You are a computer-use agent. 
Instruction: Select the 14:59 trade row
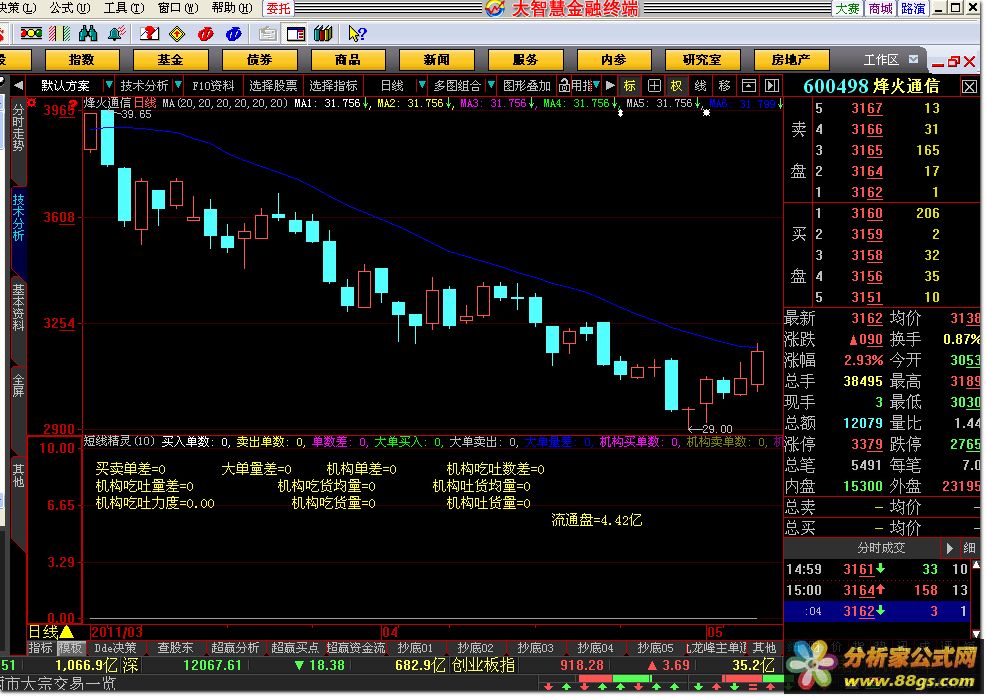[877, 569]
